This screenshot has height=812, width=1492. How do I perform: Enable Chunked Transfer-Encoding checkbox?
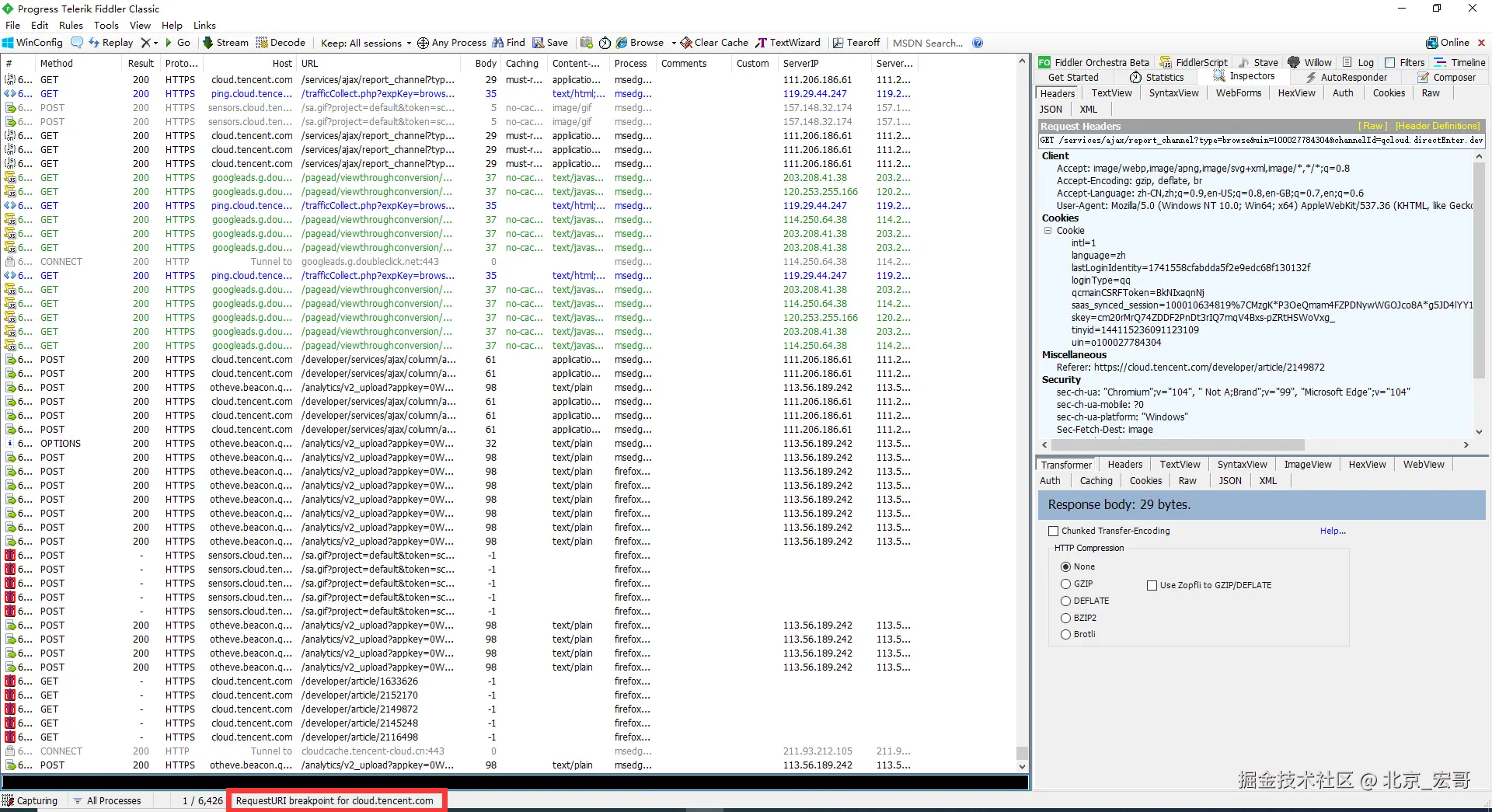[1054, 531]
